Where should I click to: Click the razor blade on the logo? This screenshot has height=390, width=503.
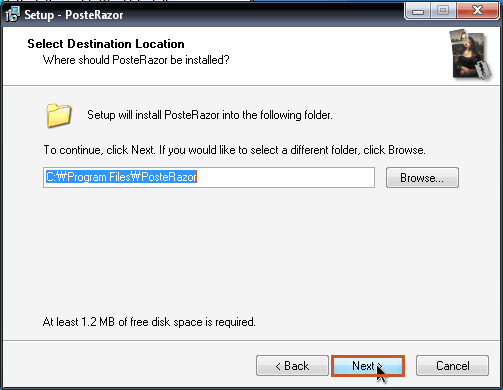tap(482, 70)
